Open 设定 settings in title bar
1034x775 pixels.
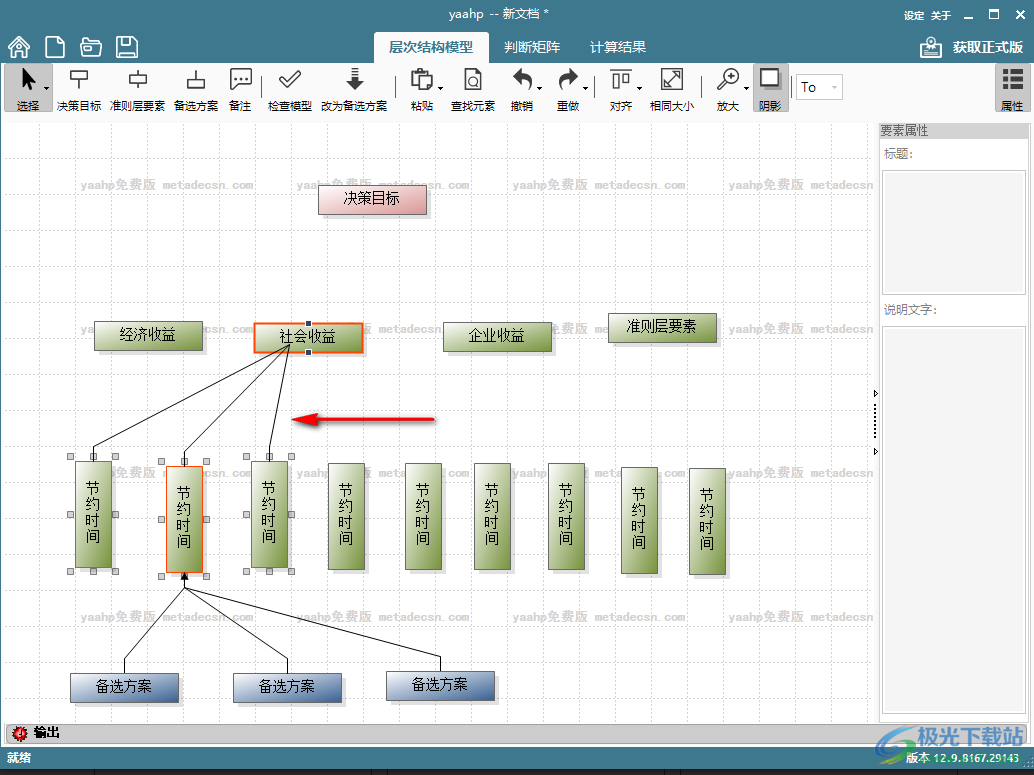[913, 15]
